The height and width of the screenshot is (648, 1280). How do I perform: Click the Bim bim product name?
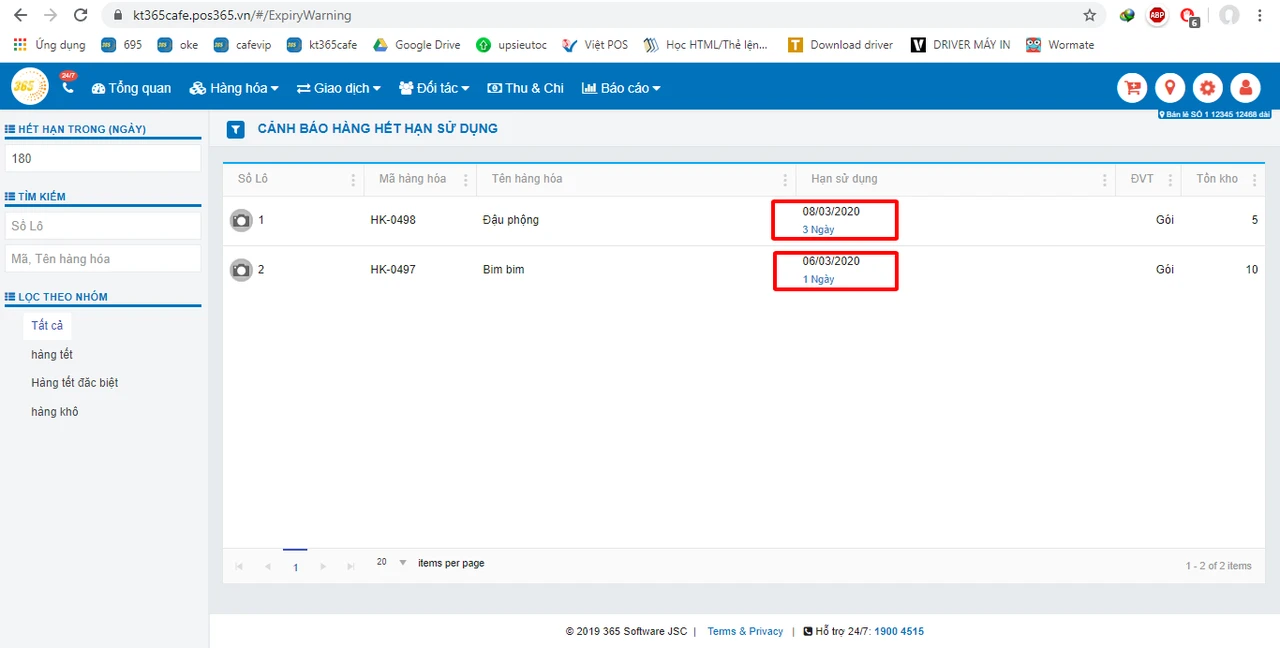click(503, 270)
